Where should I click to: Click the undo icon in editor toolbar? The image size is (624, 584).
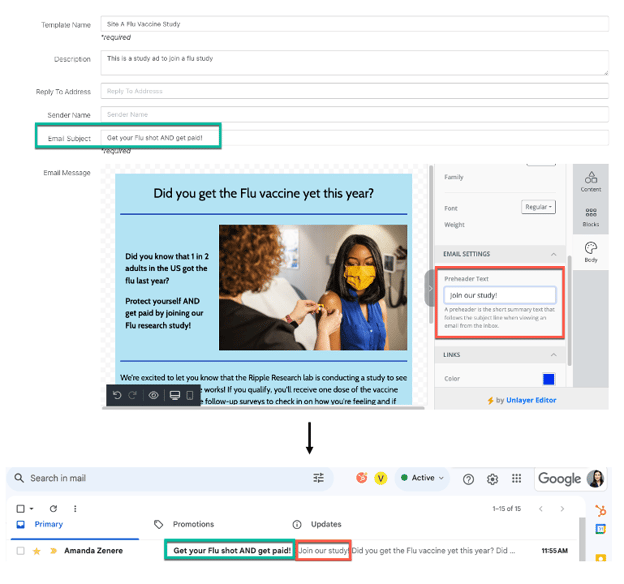click(119, 395)
